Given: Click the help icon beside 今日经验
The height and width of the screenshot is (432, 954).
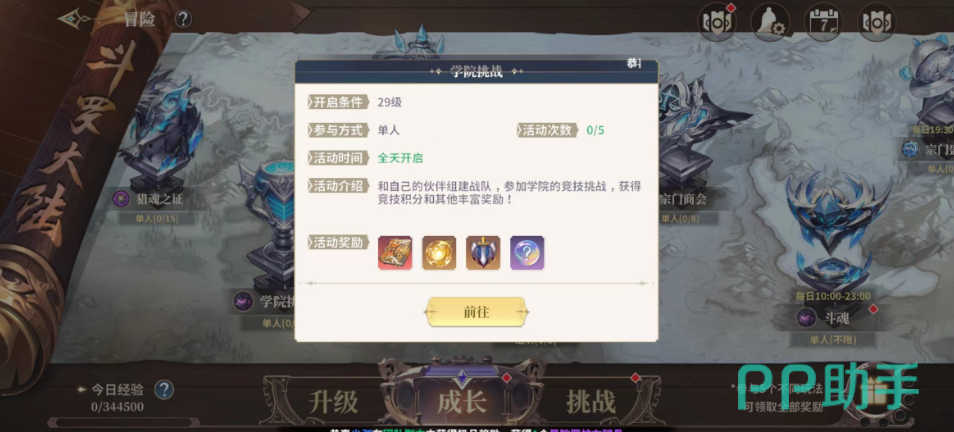Looking at the screenshot, I should pyautogui.click(x=164, y=390).
